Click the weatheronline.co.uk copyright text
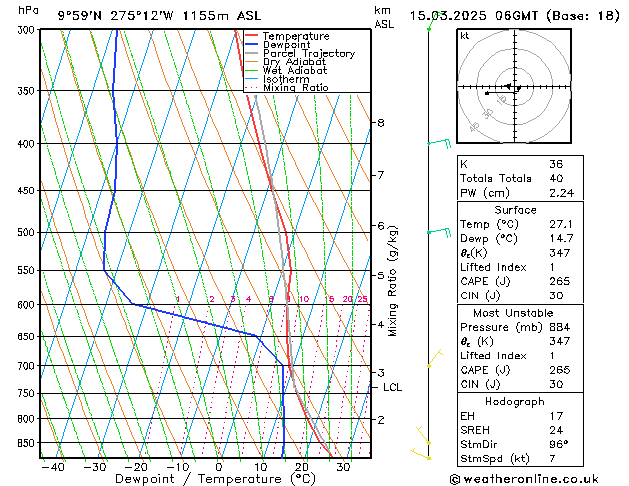 click(524, 479)
